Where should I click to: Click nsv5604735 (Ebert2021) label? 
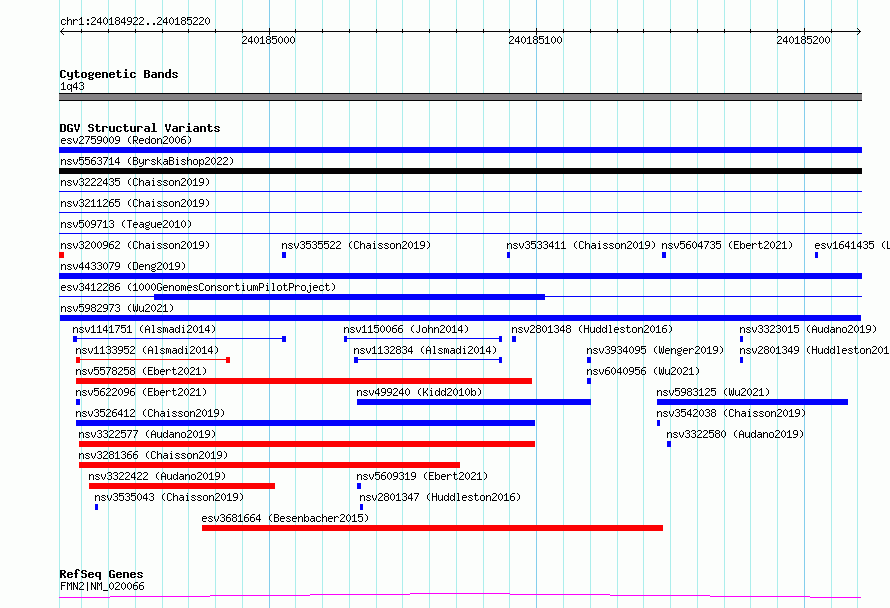point(727,245)
